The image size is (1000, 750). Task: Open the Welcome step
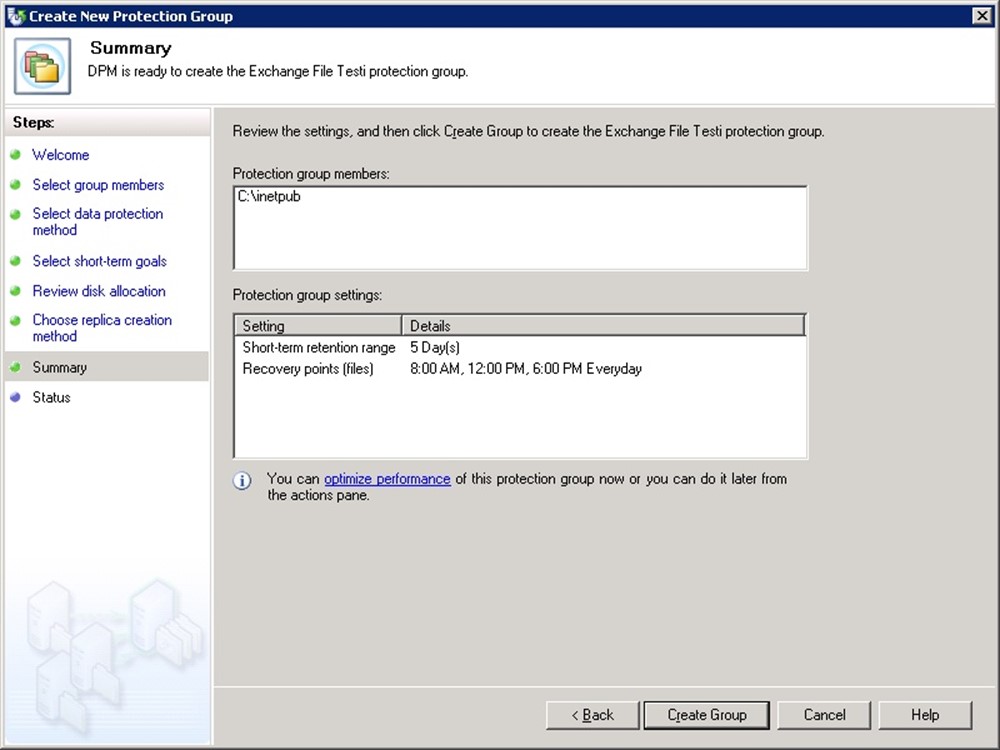pyautogui.click(x=60, y=155)
